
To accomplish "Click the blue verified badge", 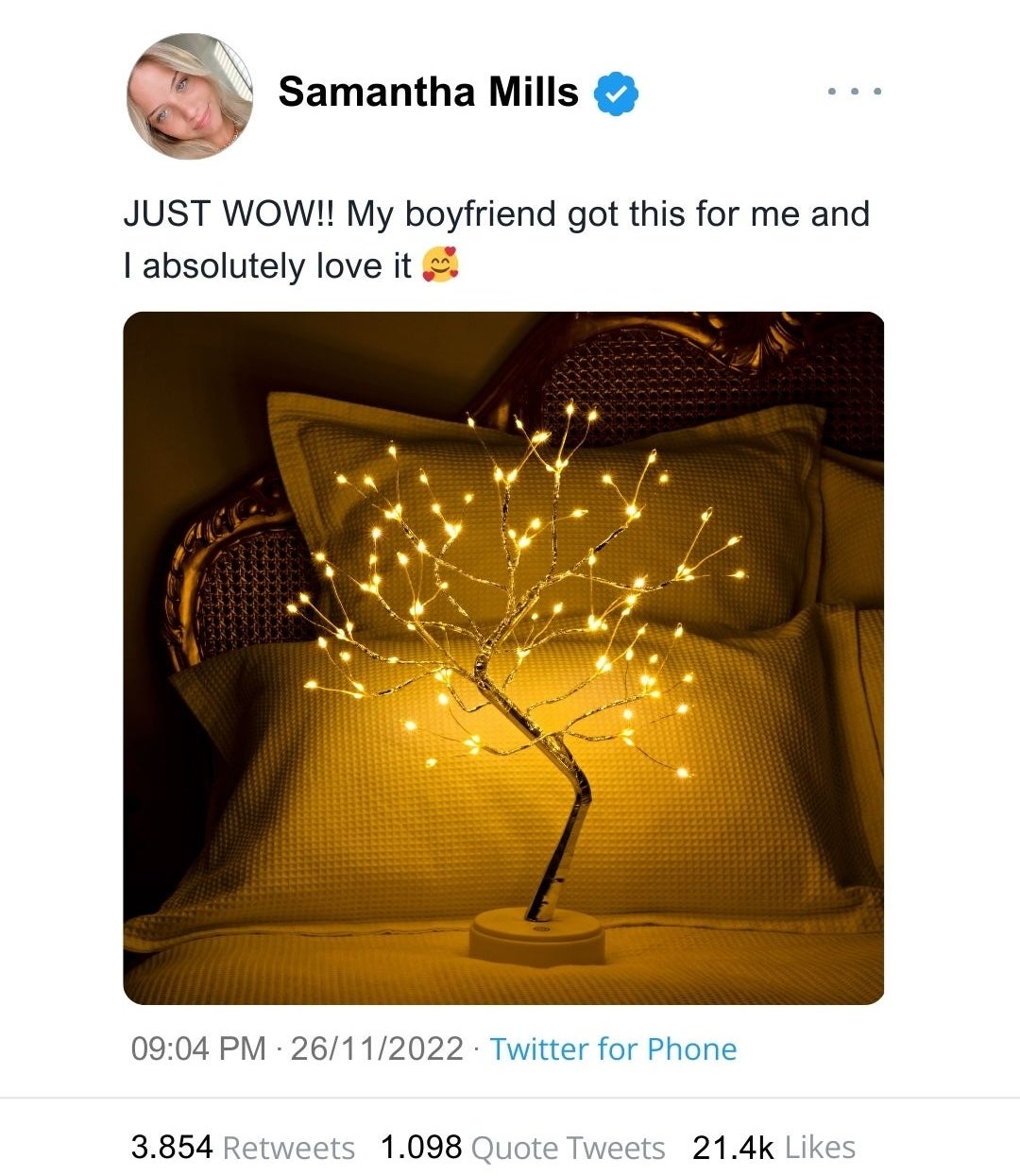I will pyautogui.click(x=616, y=94).
